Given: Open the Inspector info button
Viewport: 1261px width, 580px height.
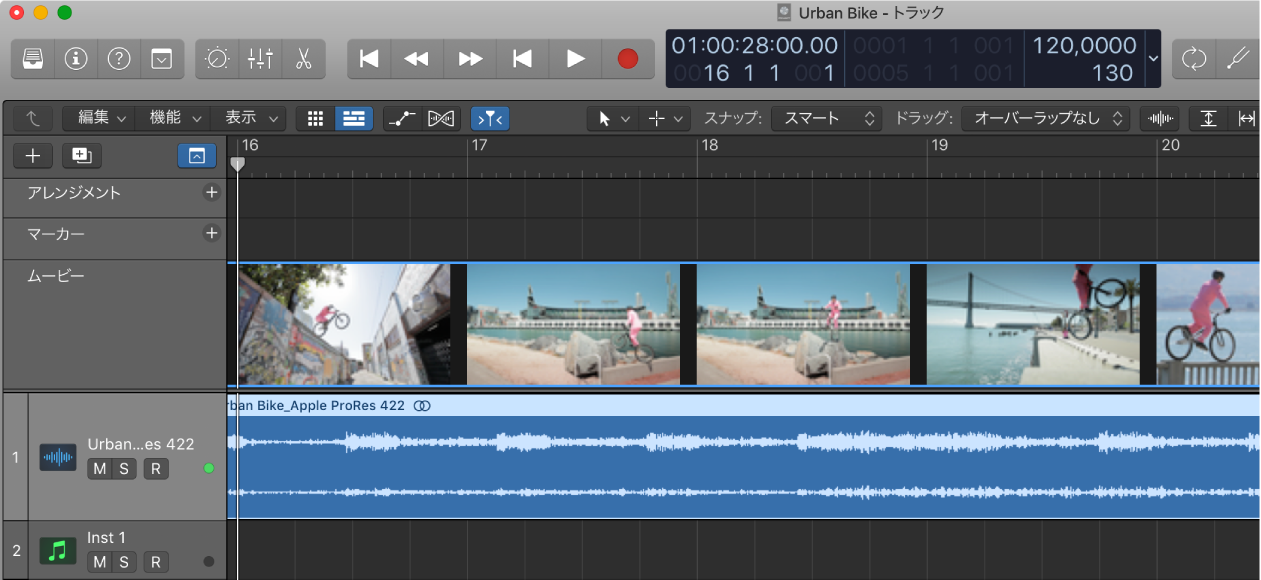Looking at the screenshot, I should pyautogui.click(x=76, y=59).
